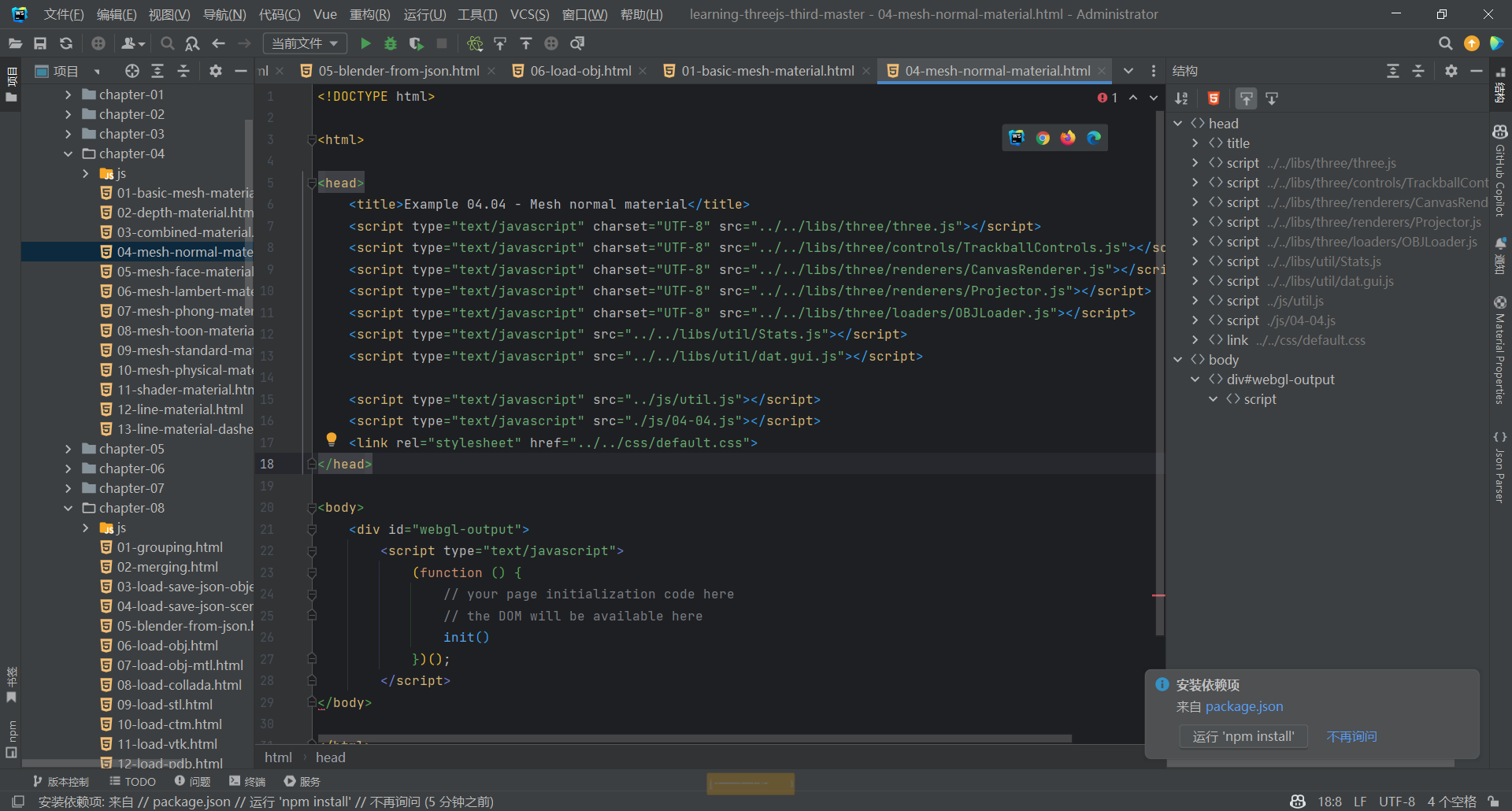Open the package.json link in the notification
This screenshot has height=811, width=1512.
click(1244, 706)
